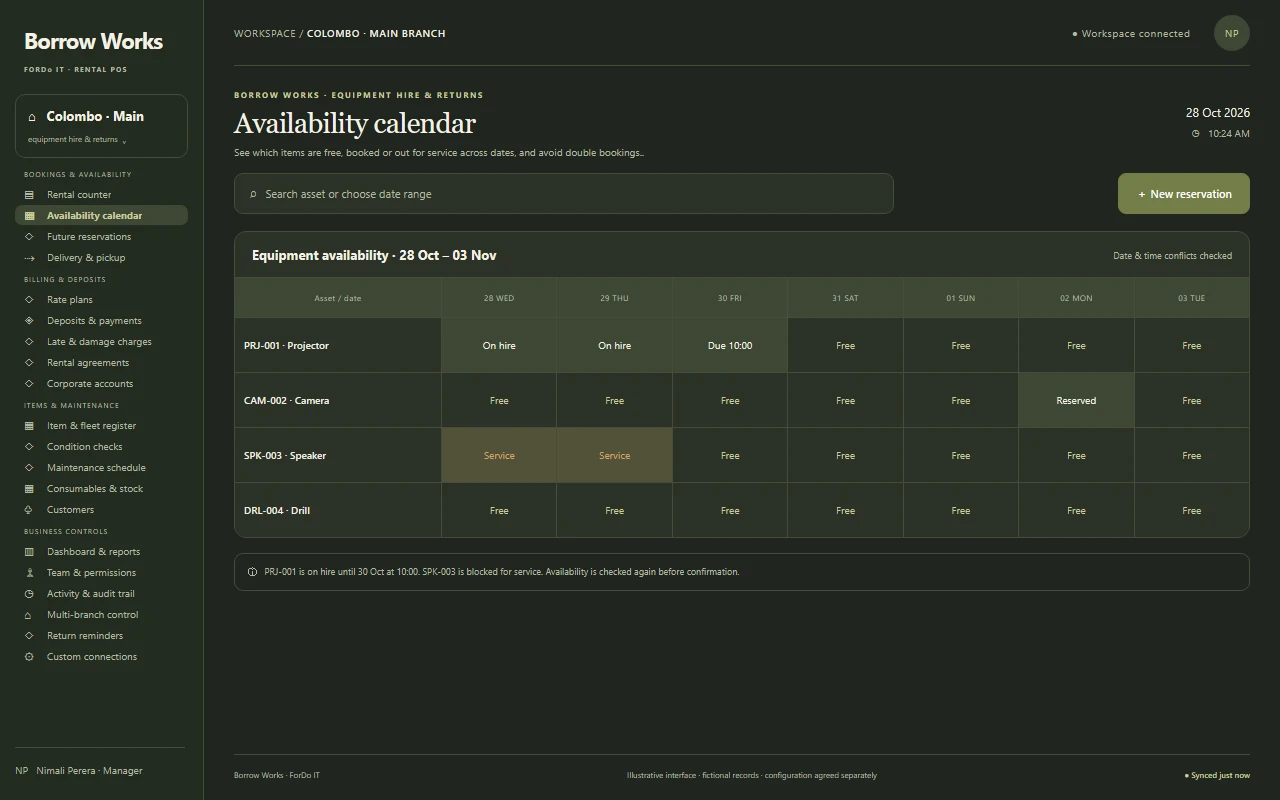Click PRJ-001 On hire cell under 28 WED
Screen dimensions: 1280x800
click(499, 346)
